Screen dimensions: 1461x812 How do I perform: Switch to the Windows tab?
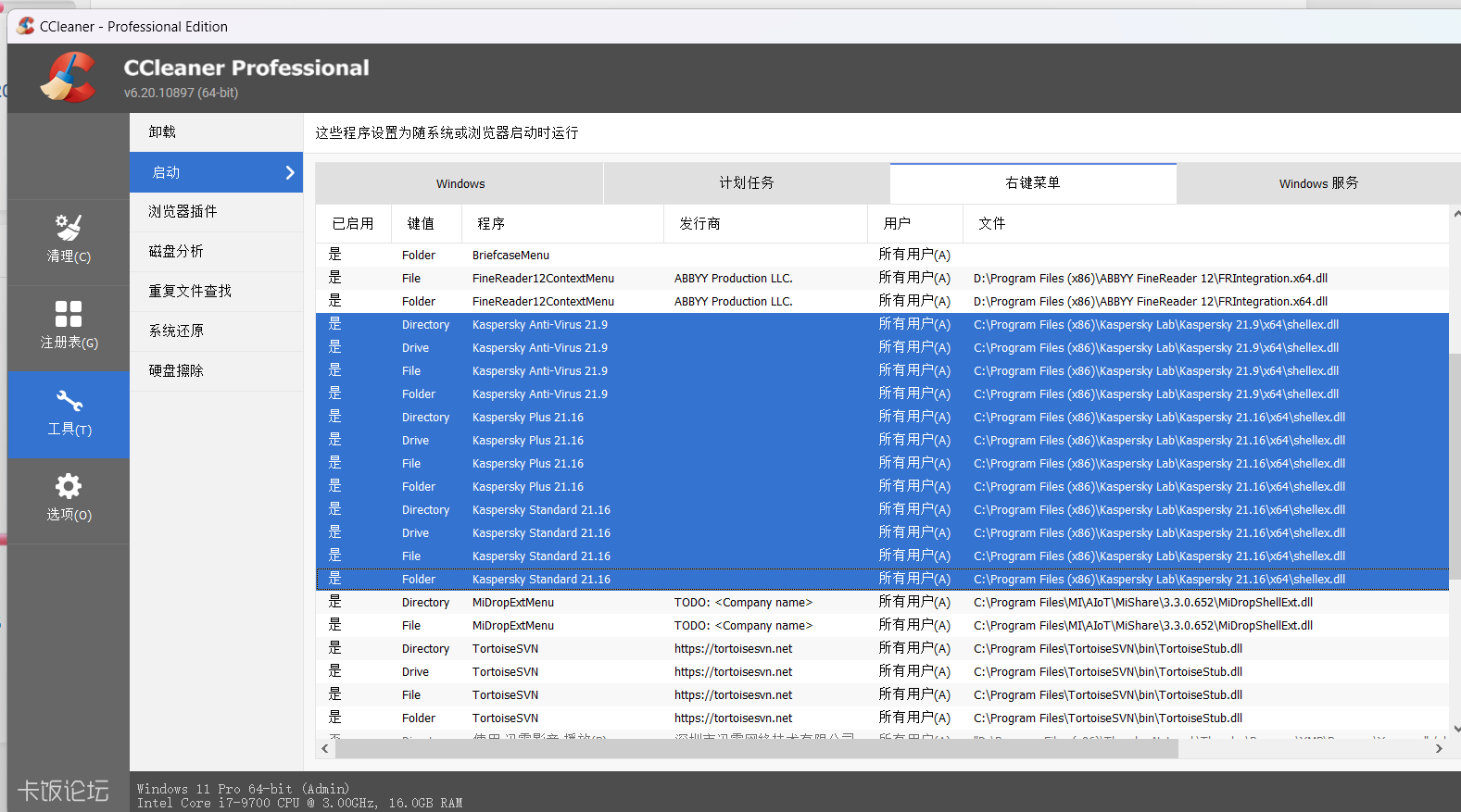point(460,183)
